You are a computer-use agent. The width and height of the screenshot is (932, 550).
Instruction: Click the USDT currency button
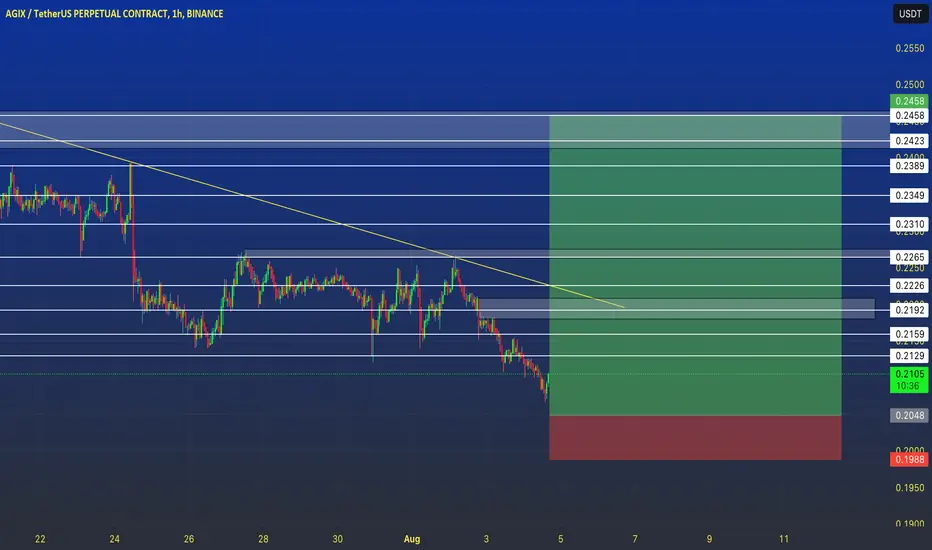910,14
